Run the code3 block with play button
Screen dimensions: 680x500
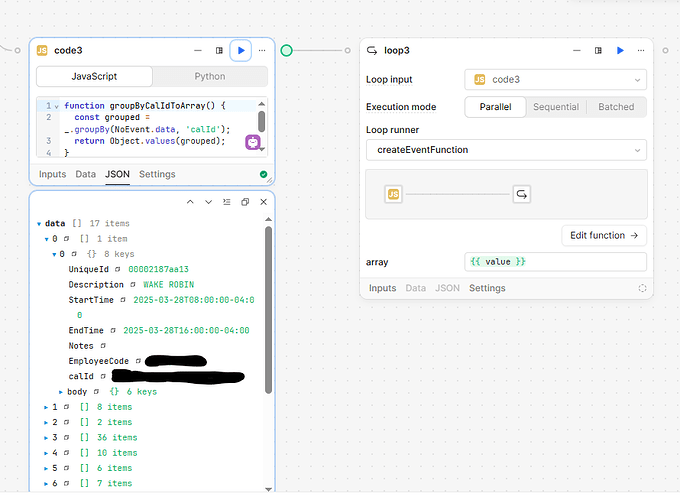241,51
